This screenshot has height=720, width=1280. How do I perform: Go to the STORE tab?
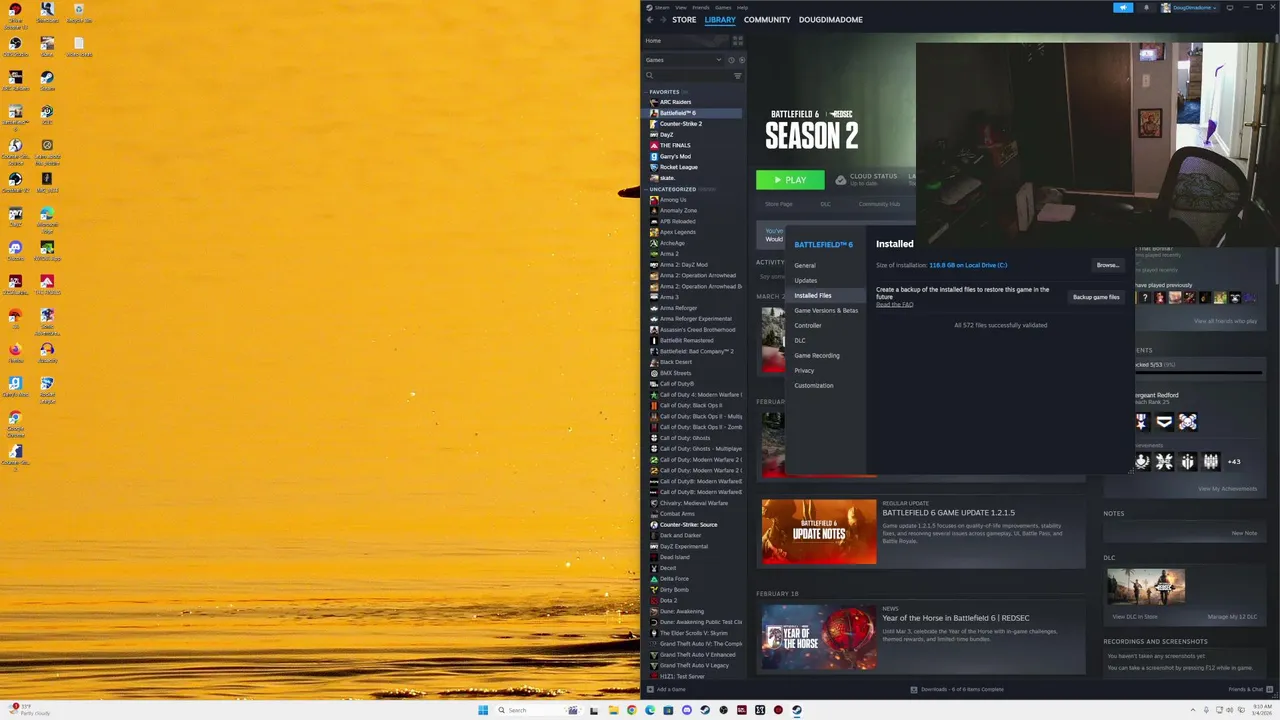684,20
